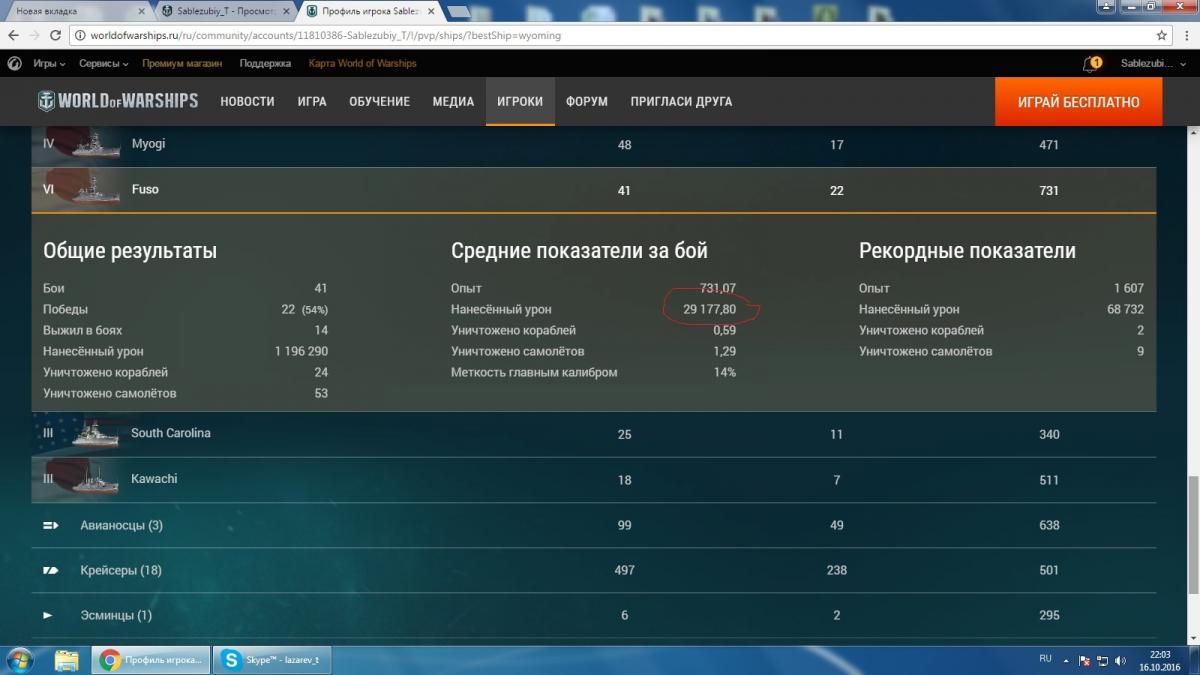This screenshot has width=1200, height=675.
Task: Click the total damage value 1 196 290
Action: (301, 351)
